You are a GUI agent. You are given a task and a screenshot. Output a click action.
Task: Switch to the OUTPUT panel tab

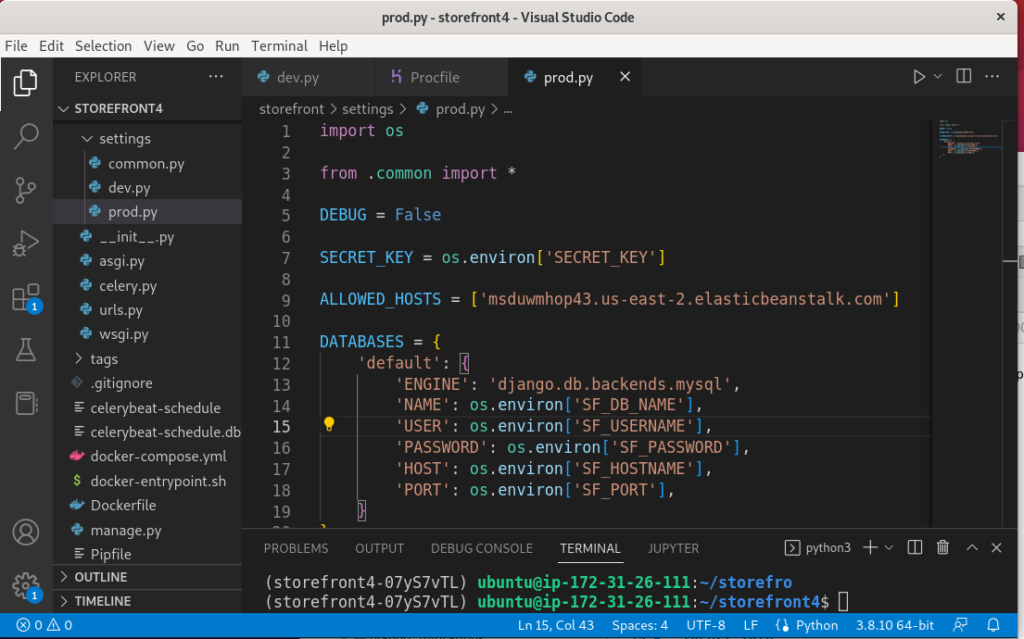[x=379, y=548]
